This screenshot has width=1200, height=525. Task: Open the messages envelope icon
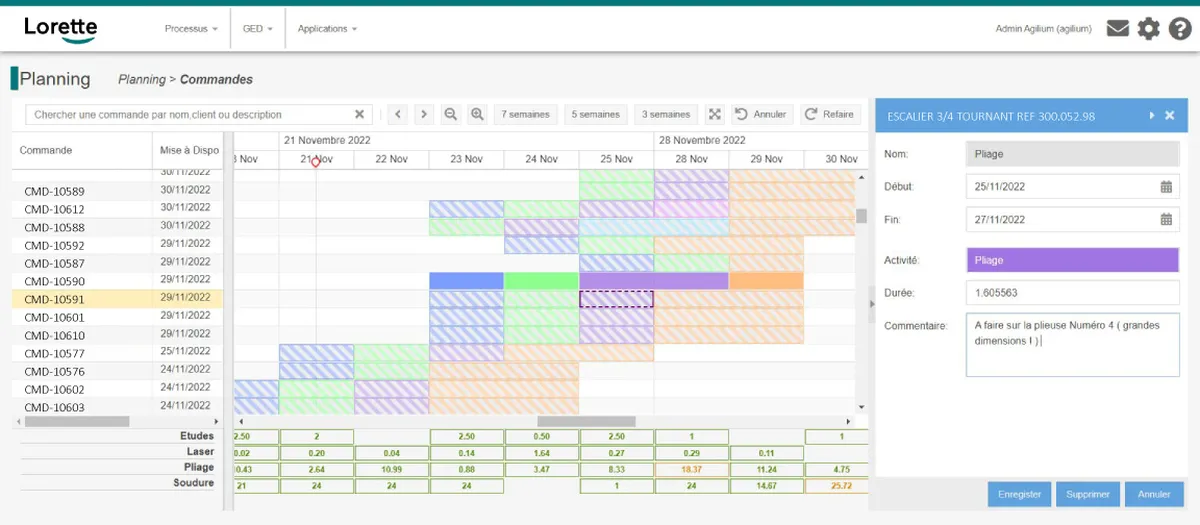point(1118,29)
